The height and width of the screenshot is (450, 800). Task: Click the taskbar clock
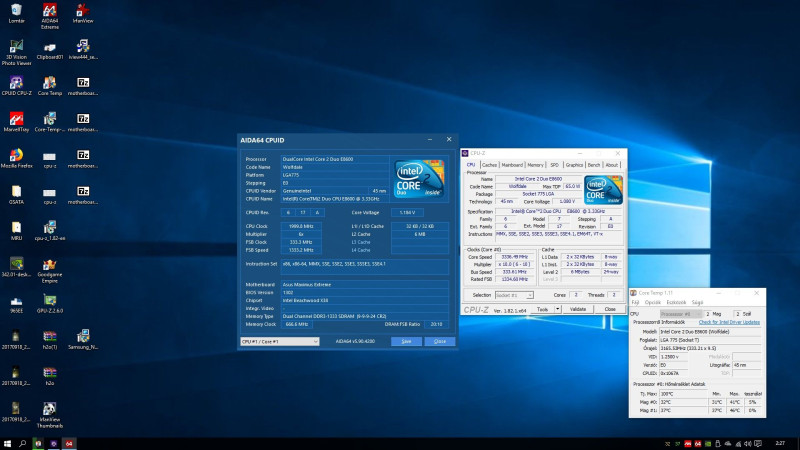click(x=780, y=443)
